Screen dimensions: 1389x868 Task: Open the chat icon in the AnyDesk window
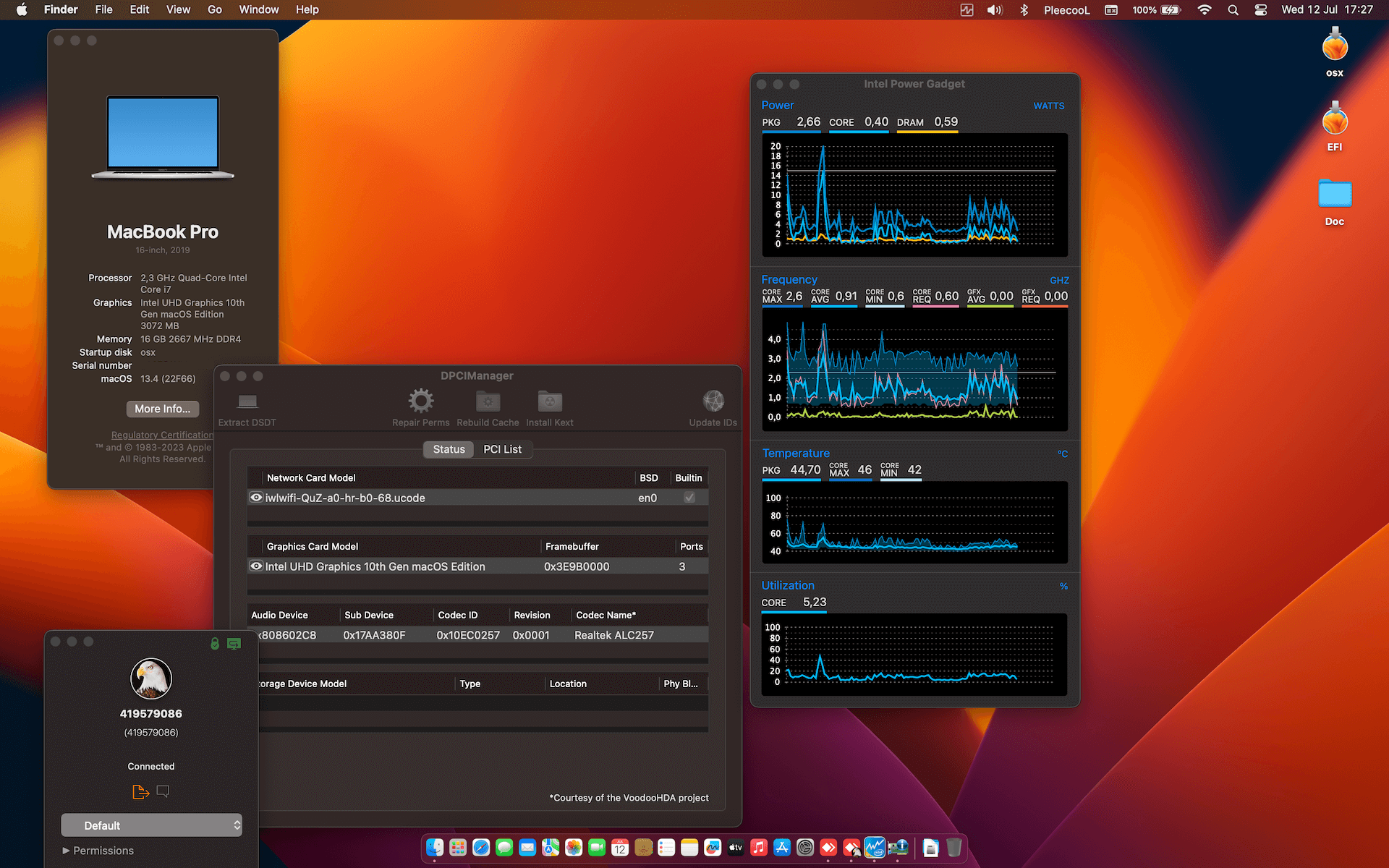click(x=163, y=791)
